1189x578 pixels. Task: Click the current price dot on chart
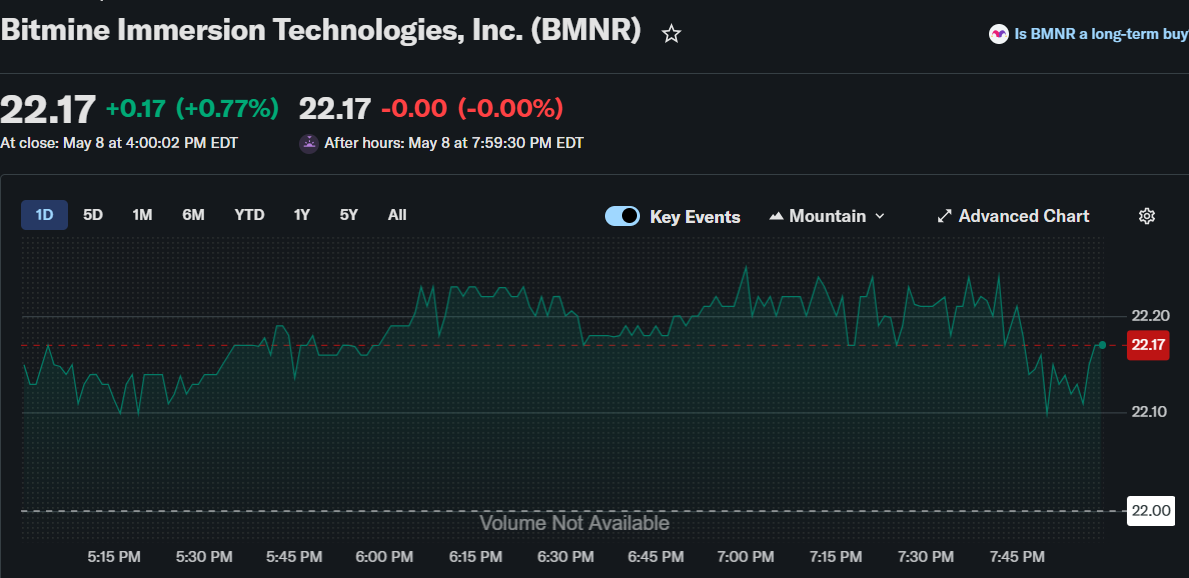click(1102, 345)
